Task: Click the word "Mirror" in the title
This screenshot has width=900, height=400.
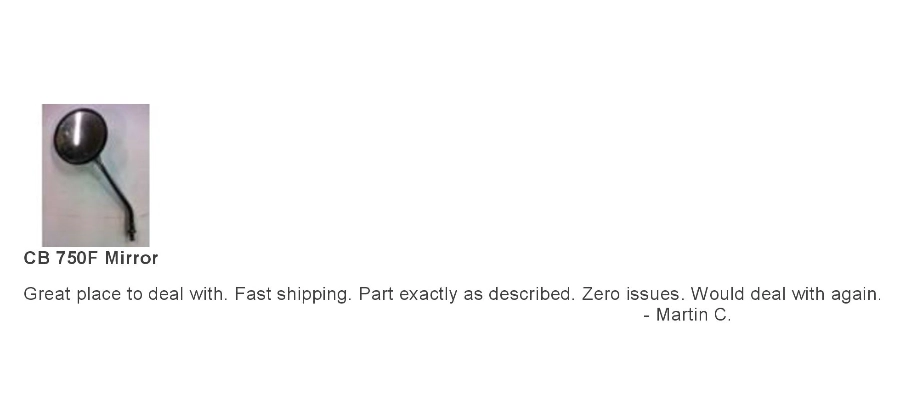Action: click(132, 258)
